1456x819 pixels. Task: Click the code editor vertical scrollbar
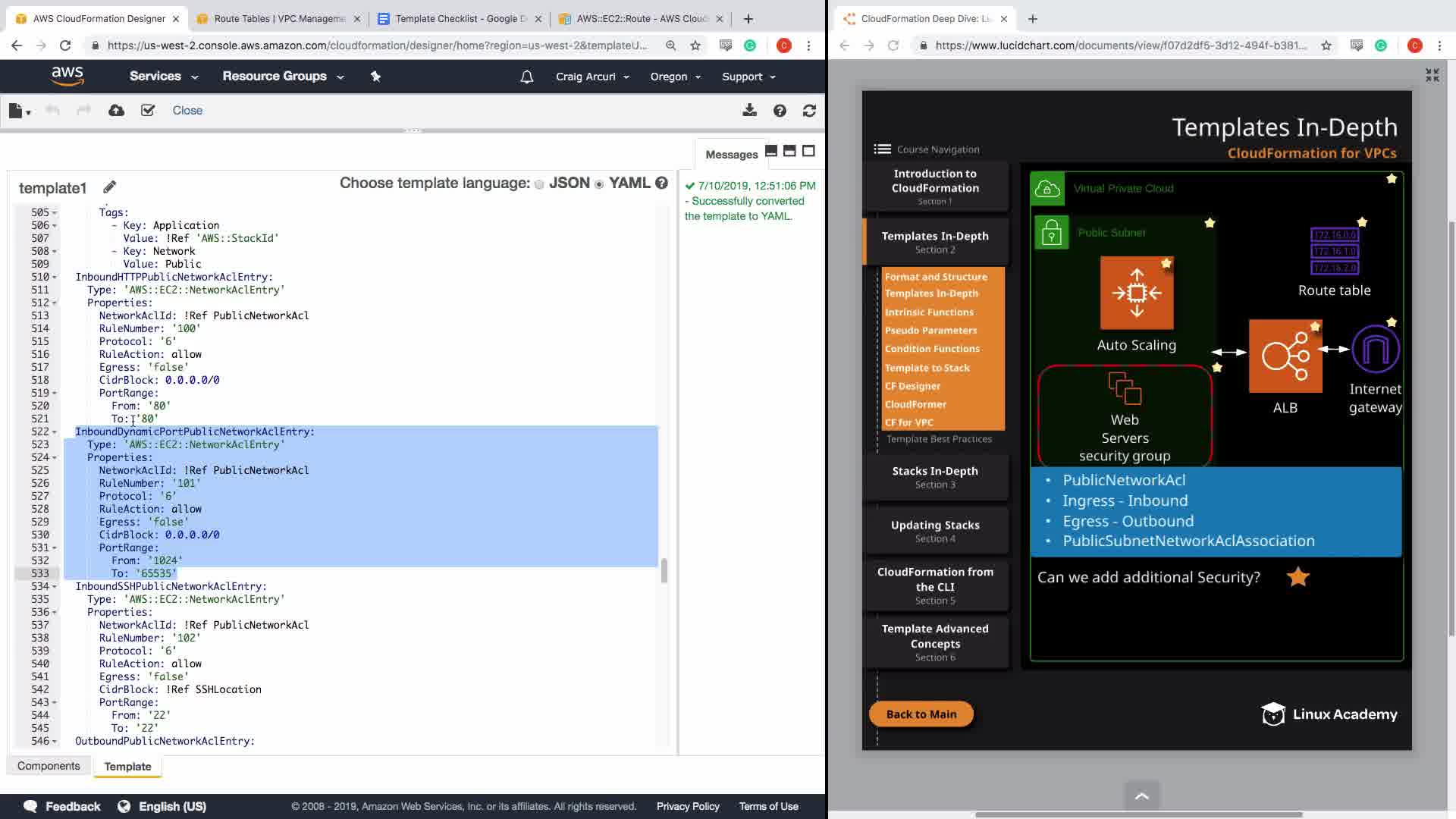(x=664, y=570)
